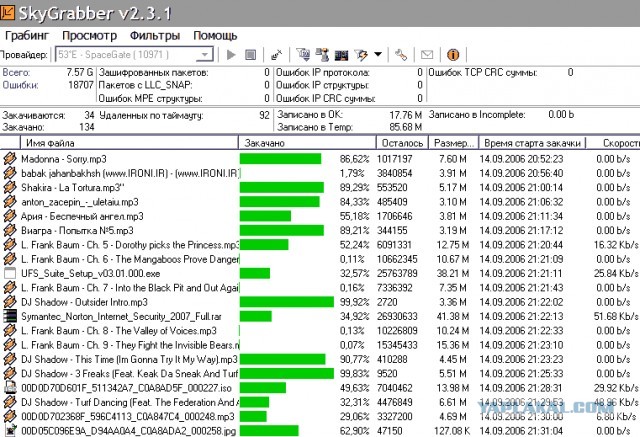Select the file anton_zacepin_-_uletaiu.mp3
640x437 pixels.
tap(80, 202)
